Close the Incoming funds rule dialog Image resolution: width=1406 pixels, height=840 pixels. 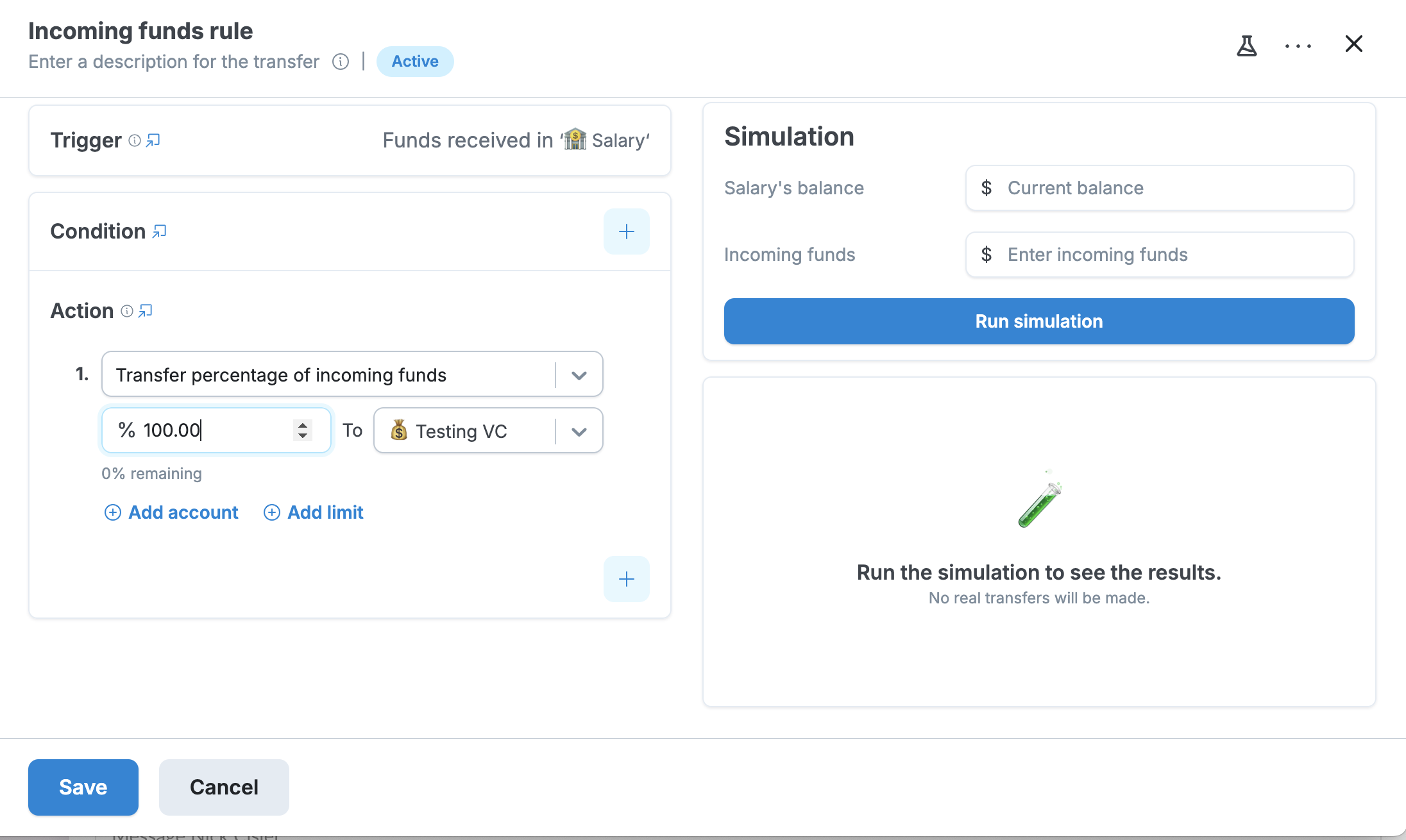[x=1353, y=44]
